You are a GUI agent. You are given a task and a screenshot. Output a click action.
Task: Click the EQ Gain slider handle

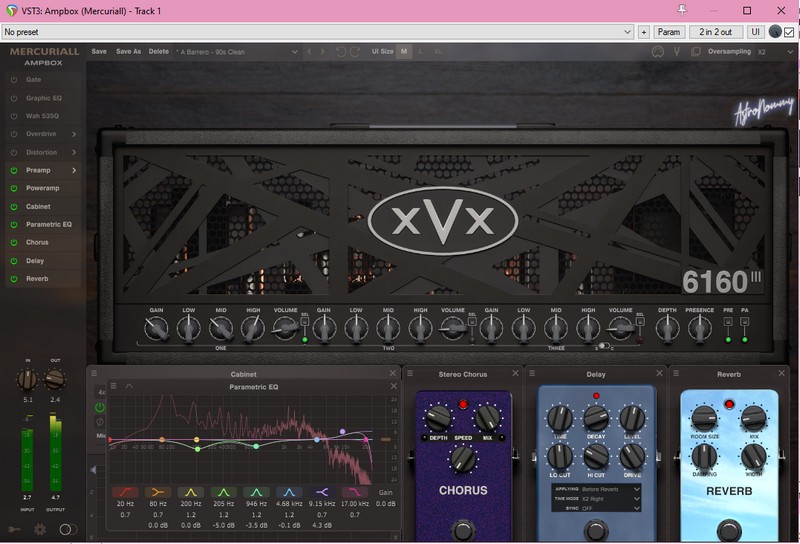tap(385, 438)
